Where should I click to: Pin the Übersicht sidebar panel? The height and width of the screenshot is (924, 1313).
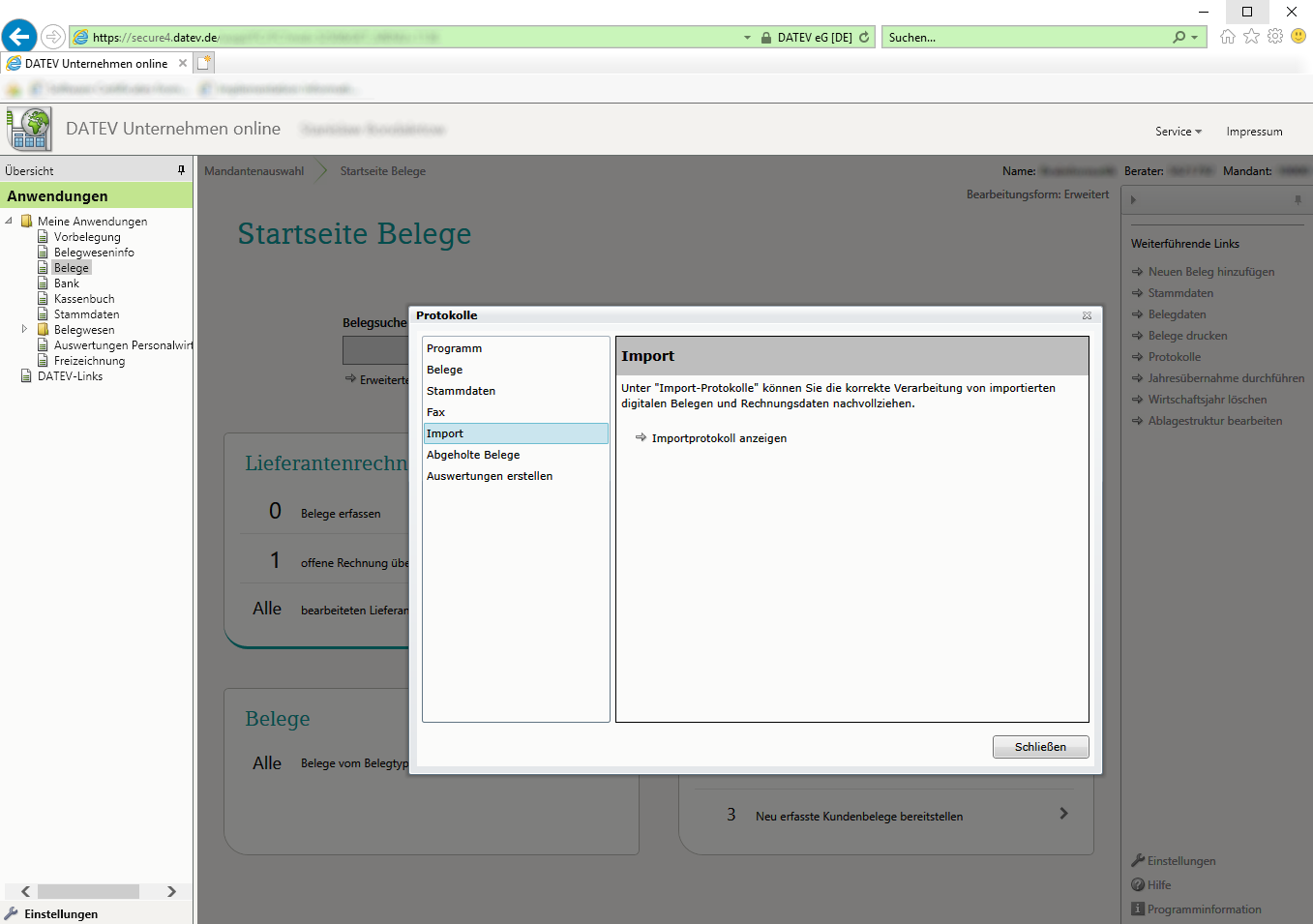click(181, 170)
